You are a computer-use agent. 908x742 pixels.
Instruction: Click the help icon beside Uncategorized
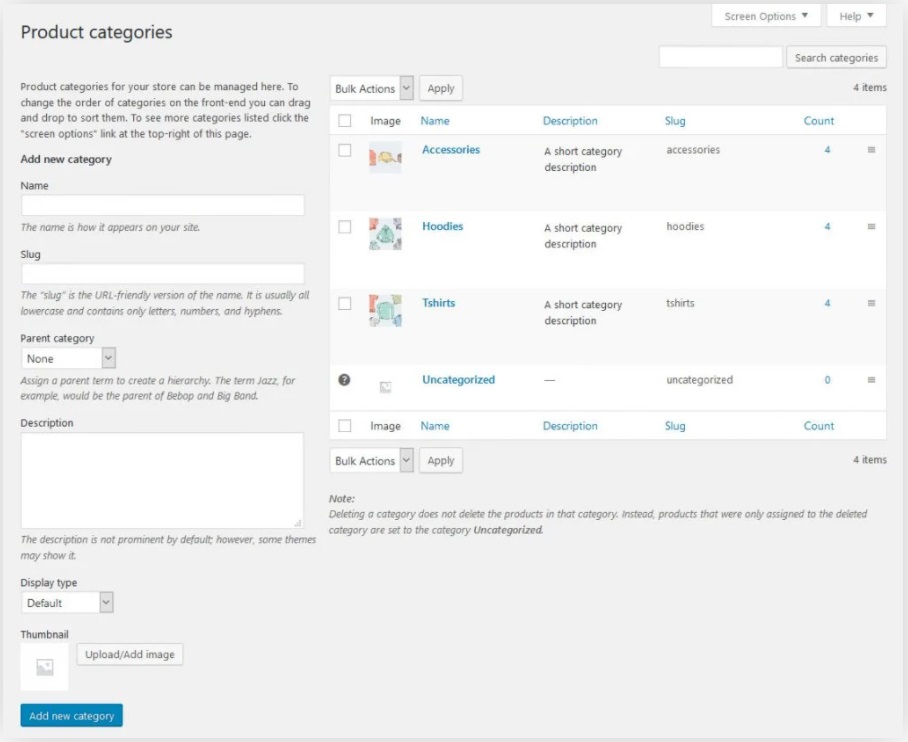[x=345, y=380]
